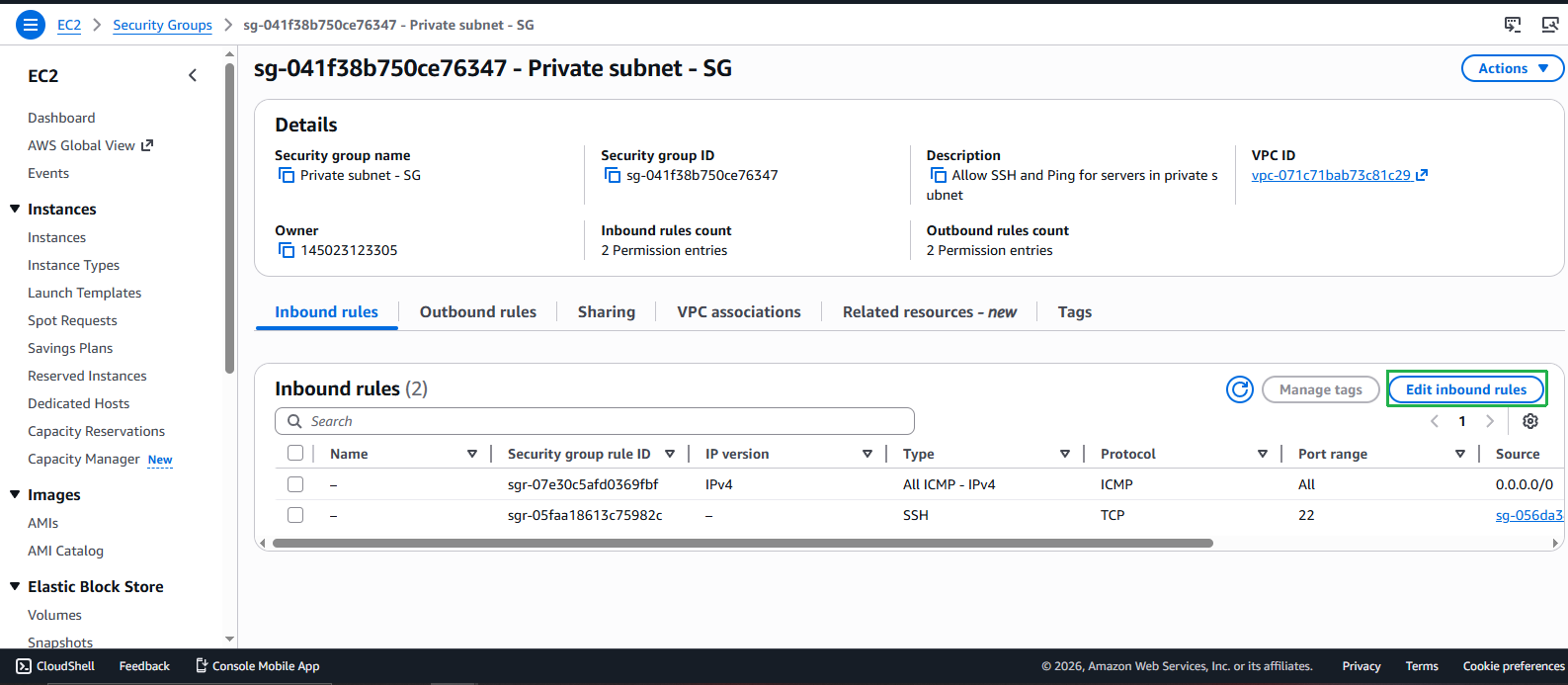Go to previous page of inbound rules
This screenshot has height=685, width=1568.
[x=1435, y=421]
